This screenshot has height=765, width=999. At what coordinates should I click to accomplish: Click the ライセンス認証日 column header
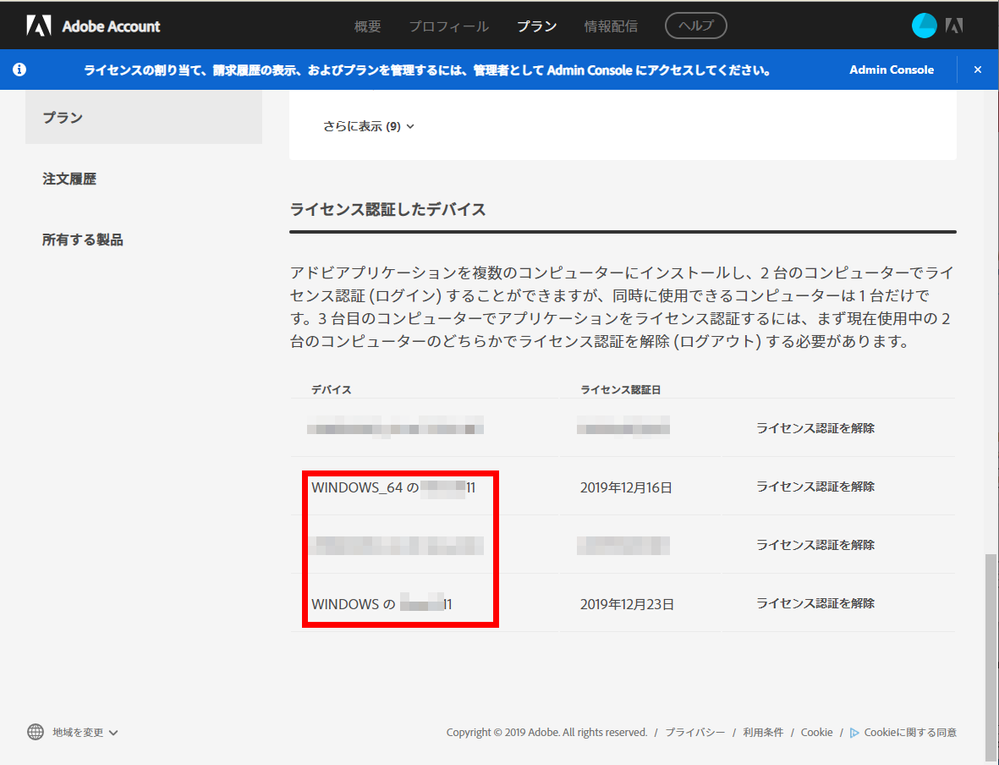(x=620, y=389)
